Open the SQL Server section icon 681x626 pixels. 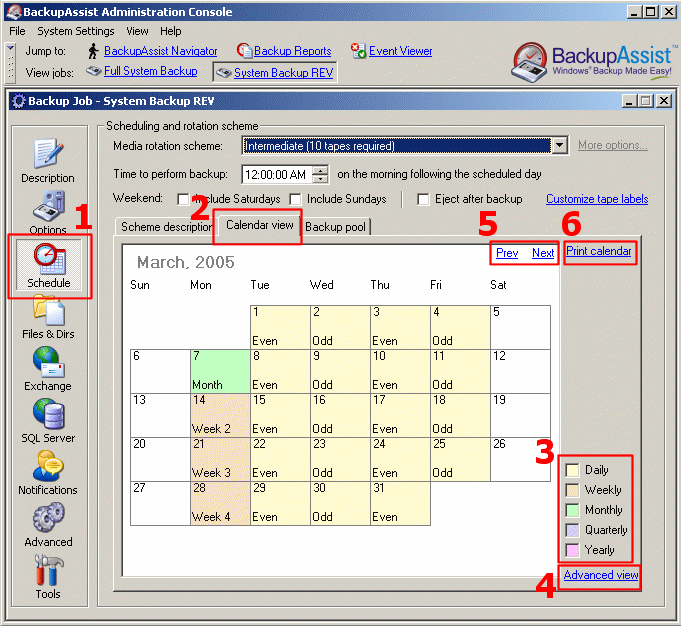(48, 414)
